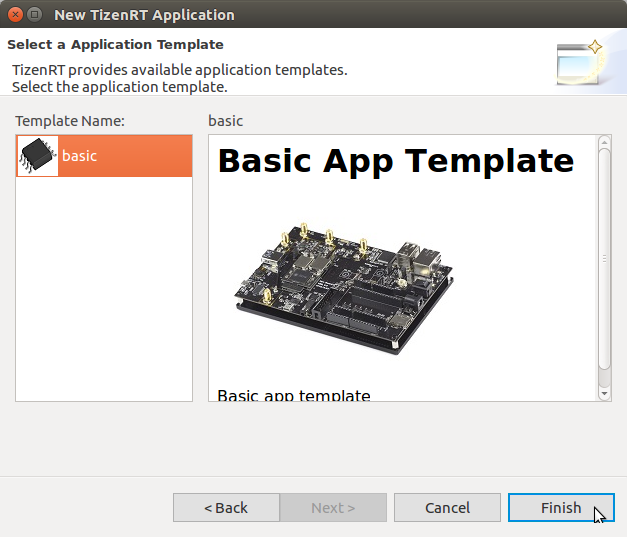Image resolution: width=627 pixels, height=537 pixels.
Task: Cancel the New TizenRT Application wizard
Action: tap(447, 508)
